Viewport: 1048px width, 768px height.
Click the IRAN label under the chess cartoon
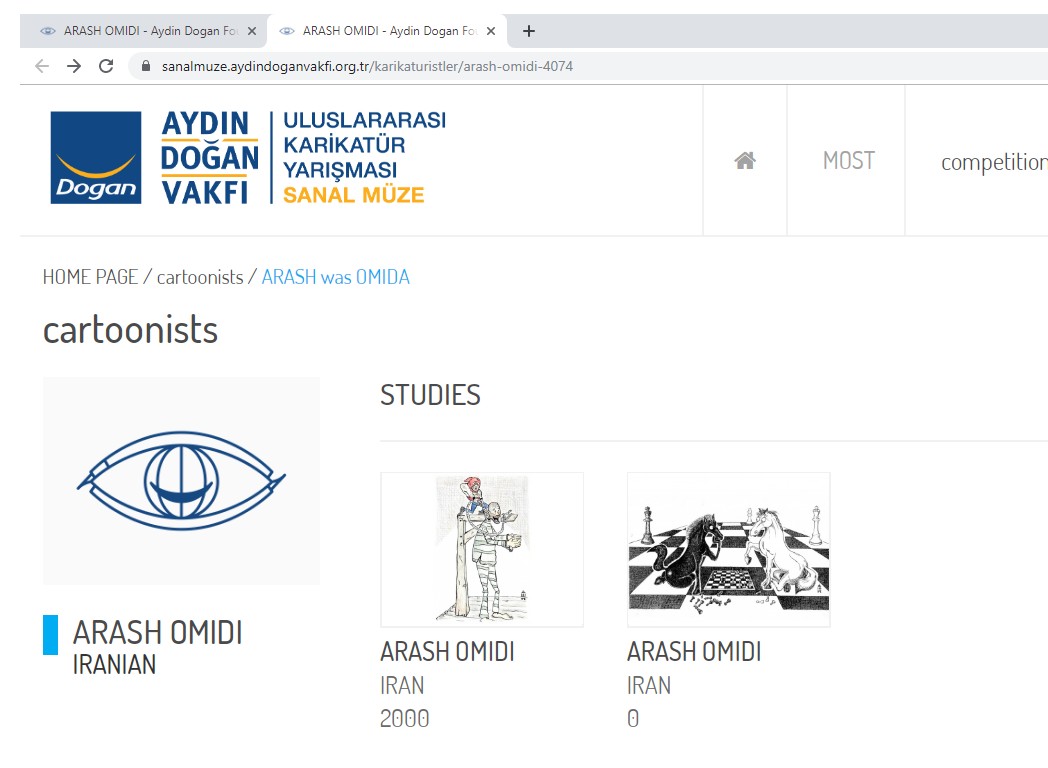click(x=649, y=686)
